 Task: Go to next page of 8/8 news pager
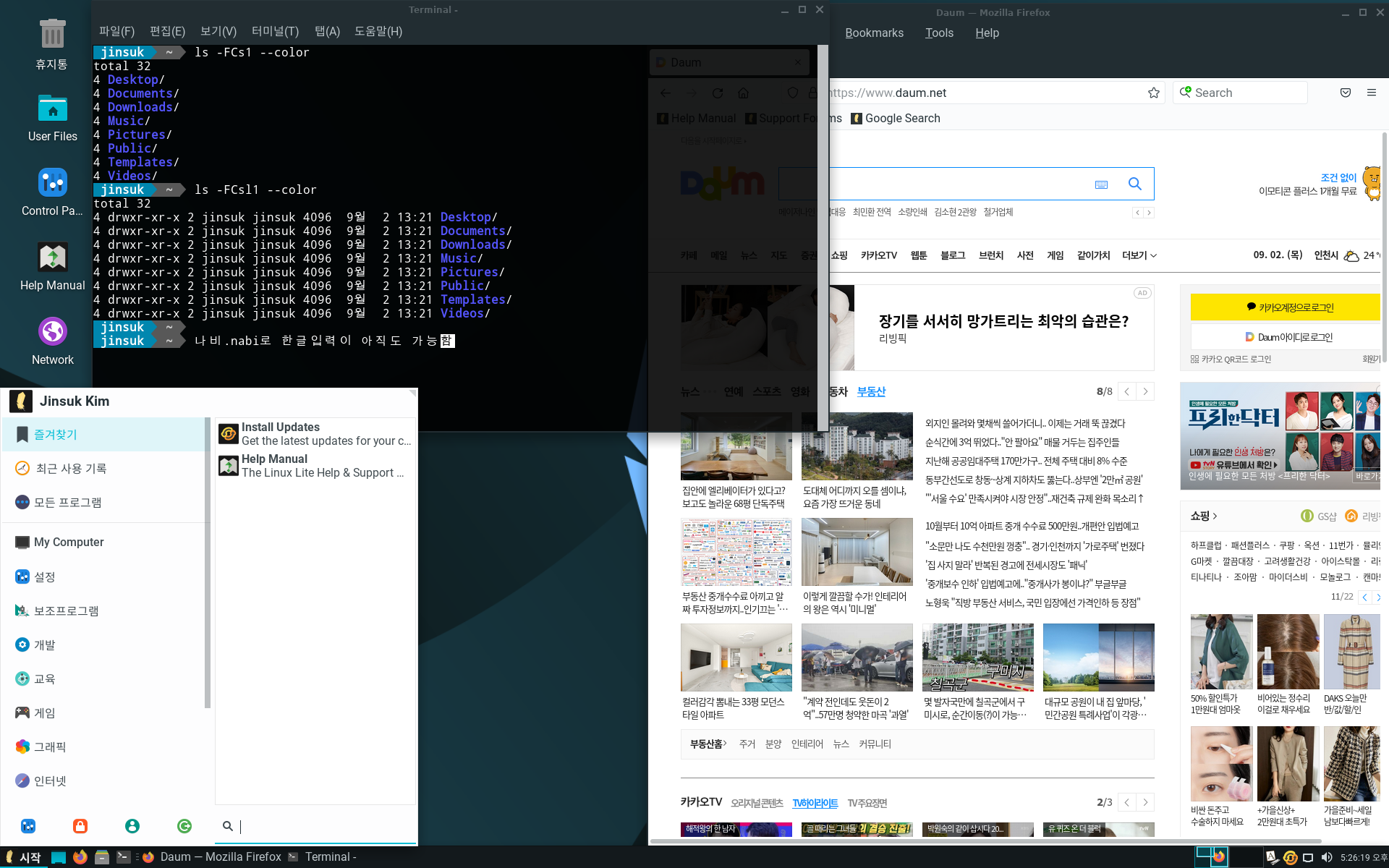pos(1145,391)
